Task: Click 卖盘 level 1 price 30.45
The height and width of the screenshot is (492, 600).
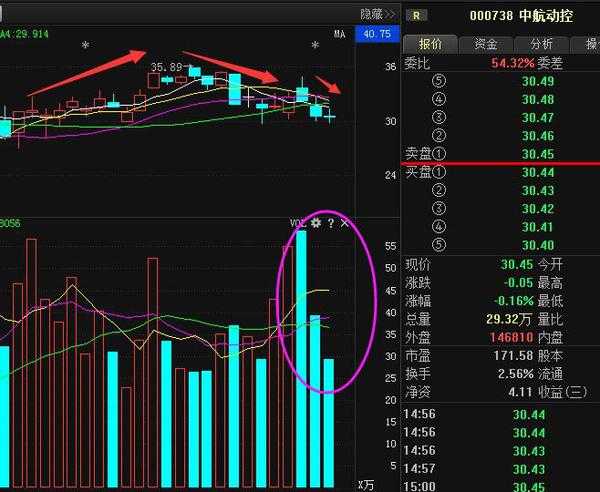Action: click(538, 154)
